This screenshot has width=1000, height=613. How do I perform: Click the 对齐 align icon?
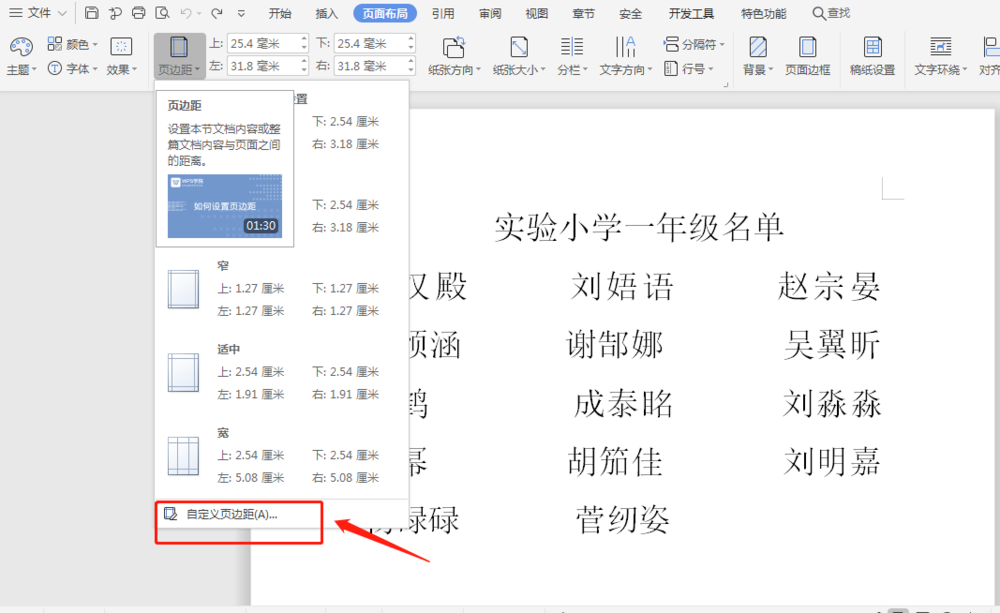[990, 48]
